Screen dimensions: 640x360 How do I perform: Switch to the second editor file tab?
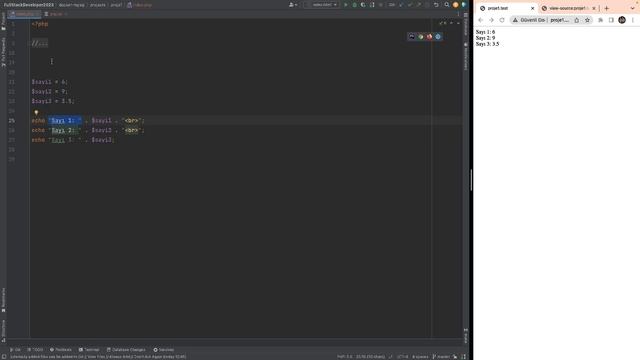[56, 14]
